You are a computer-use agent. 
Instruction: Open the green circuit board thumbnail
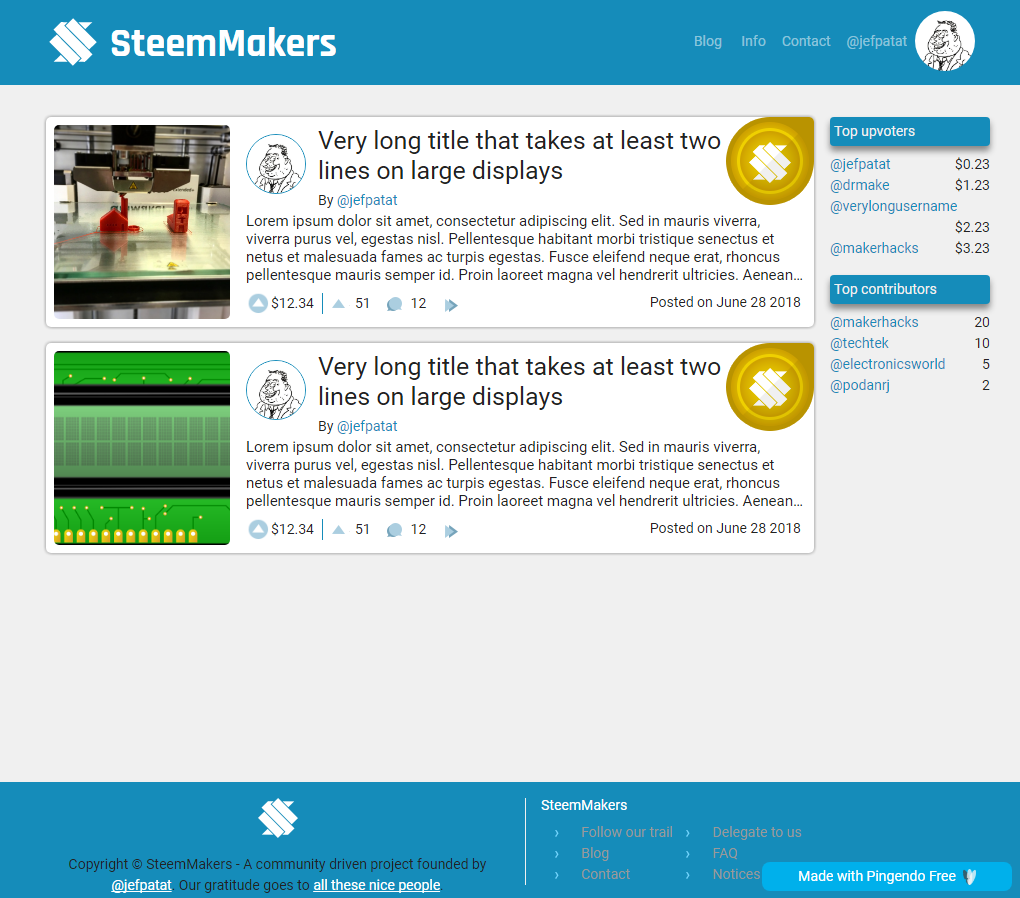[x=142, y=448]
